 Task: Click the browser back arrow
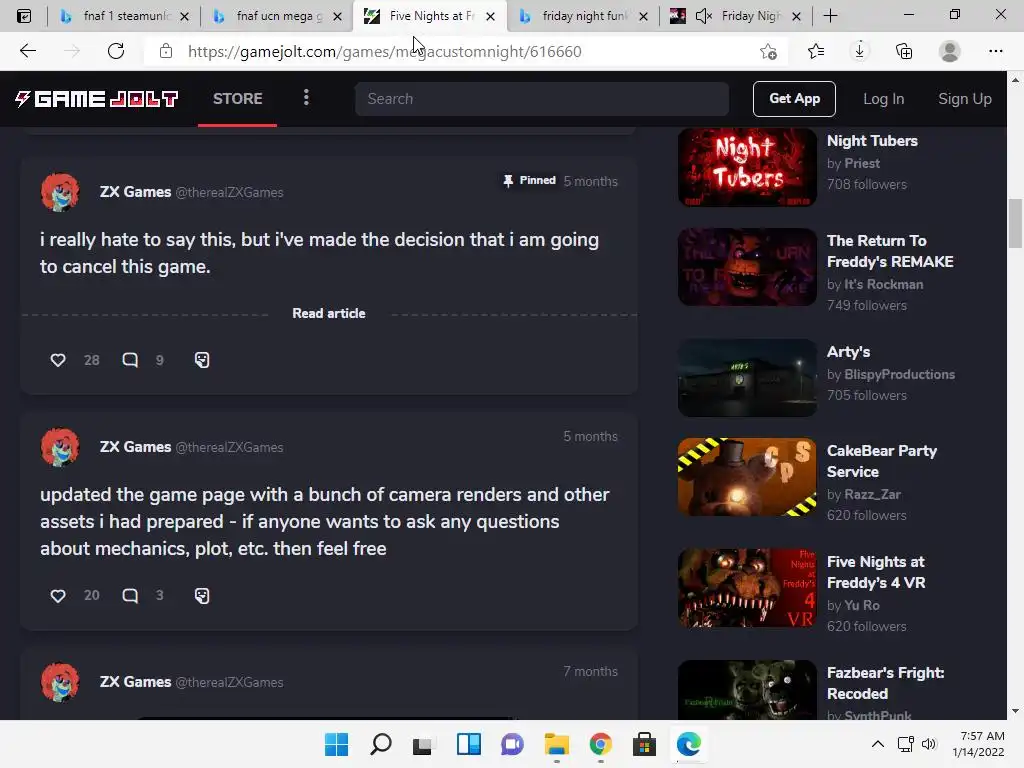pos(27,51)
